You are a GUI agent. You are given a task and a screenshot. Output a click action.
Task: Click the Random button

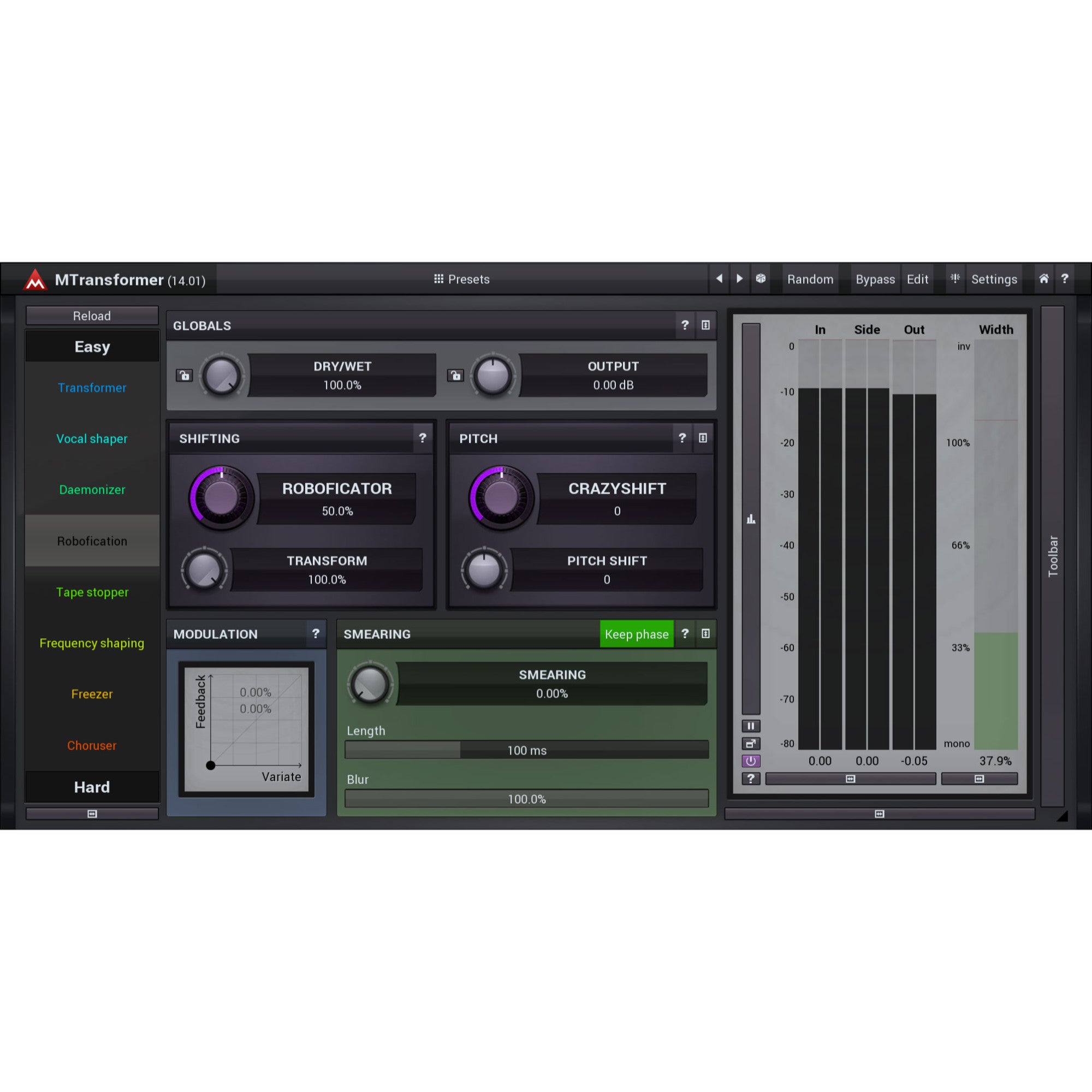[810, 279]
